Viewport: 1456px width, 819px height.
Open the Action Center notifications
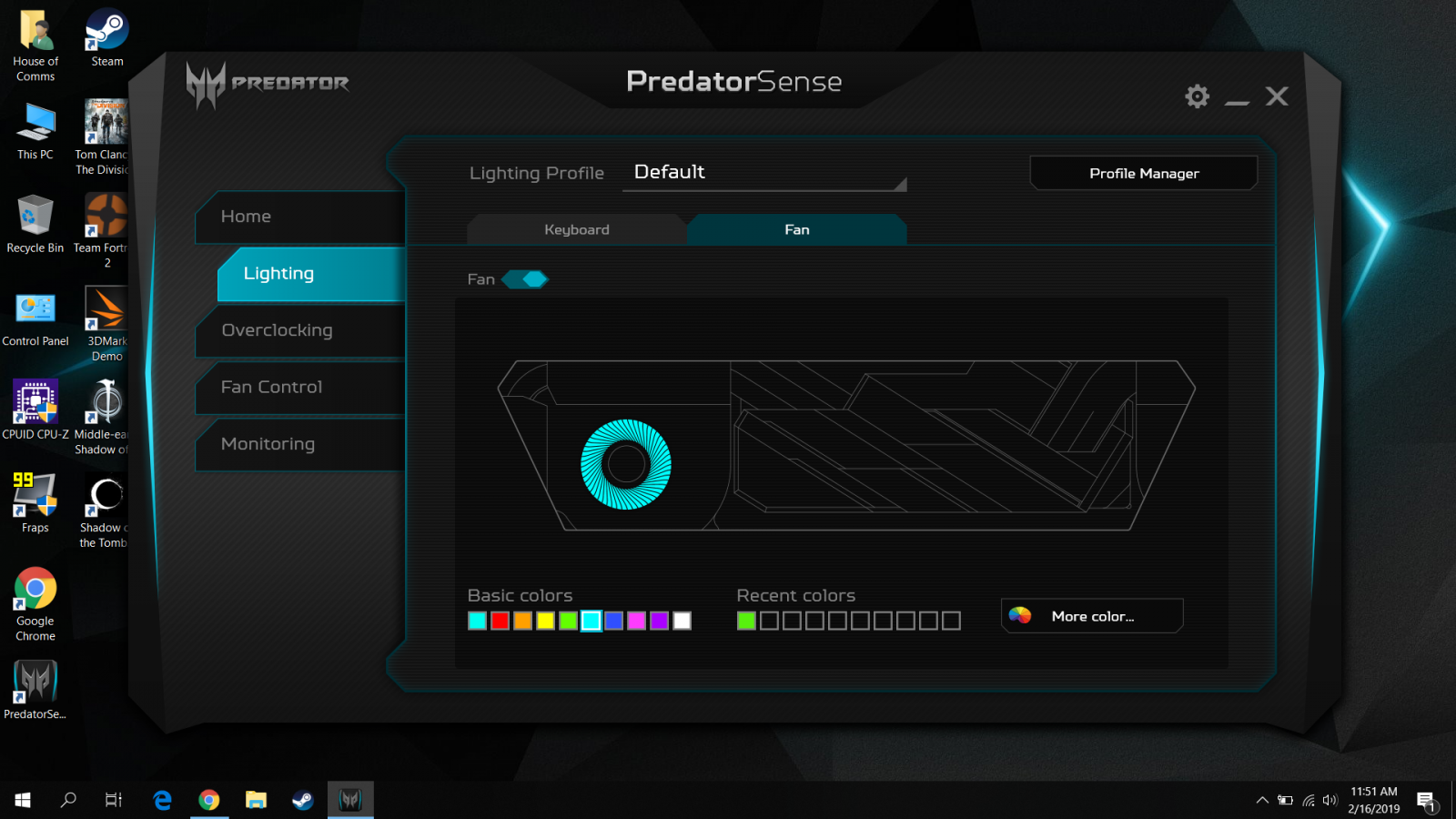[1427, 801]
